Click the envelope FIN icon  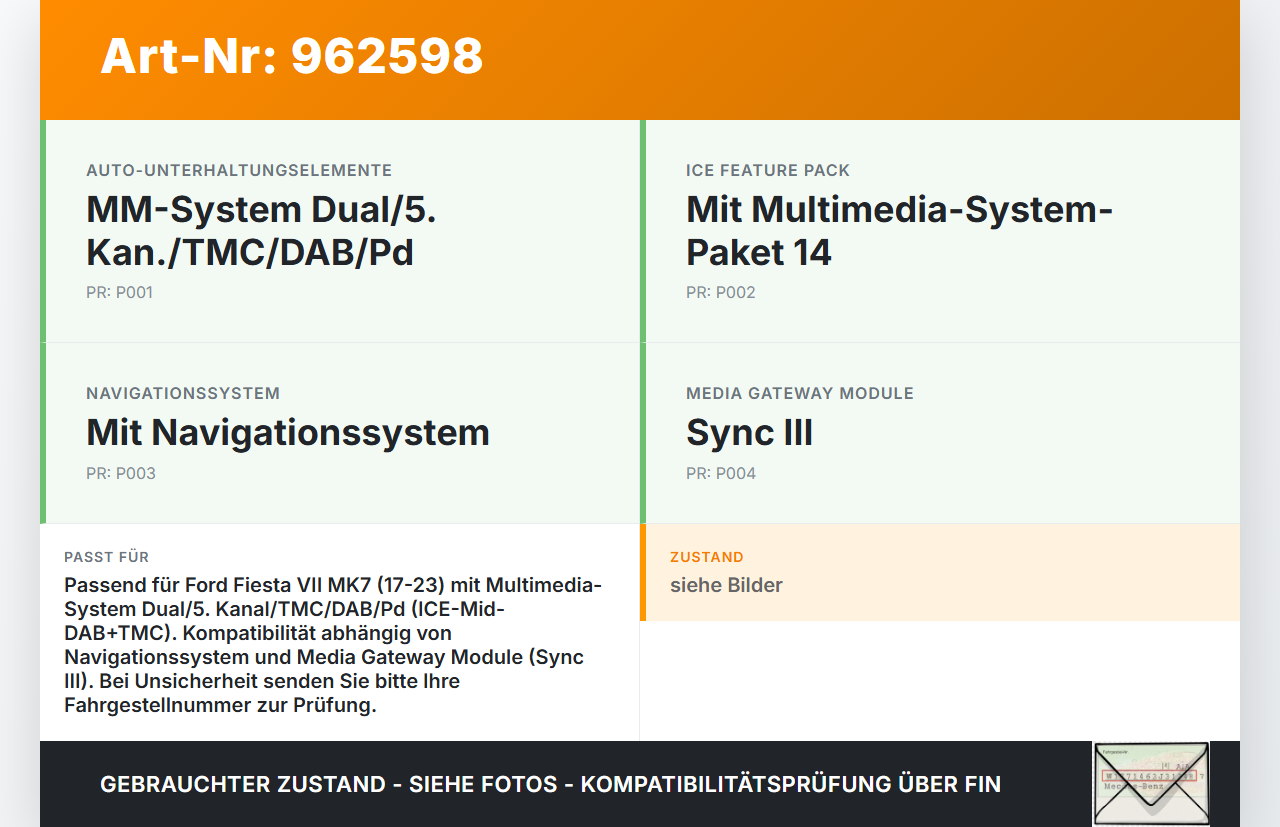coord(1151,783)
